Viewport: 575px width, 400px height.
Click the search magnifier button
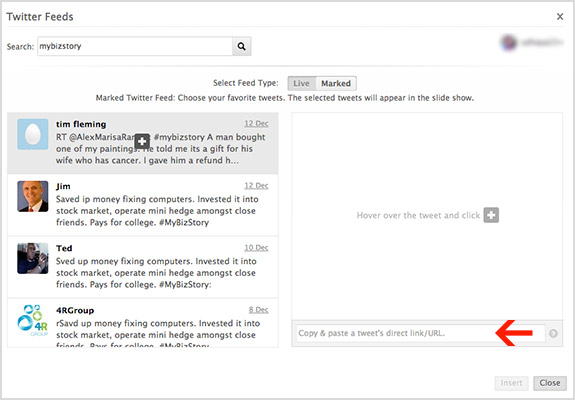[x=241, y=46]
